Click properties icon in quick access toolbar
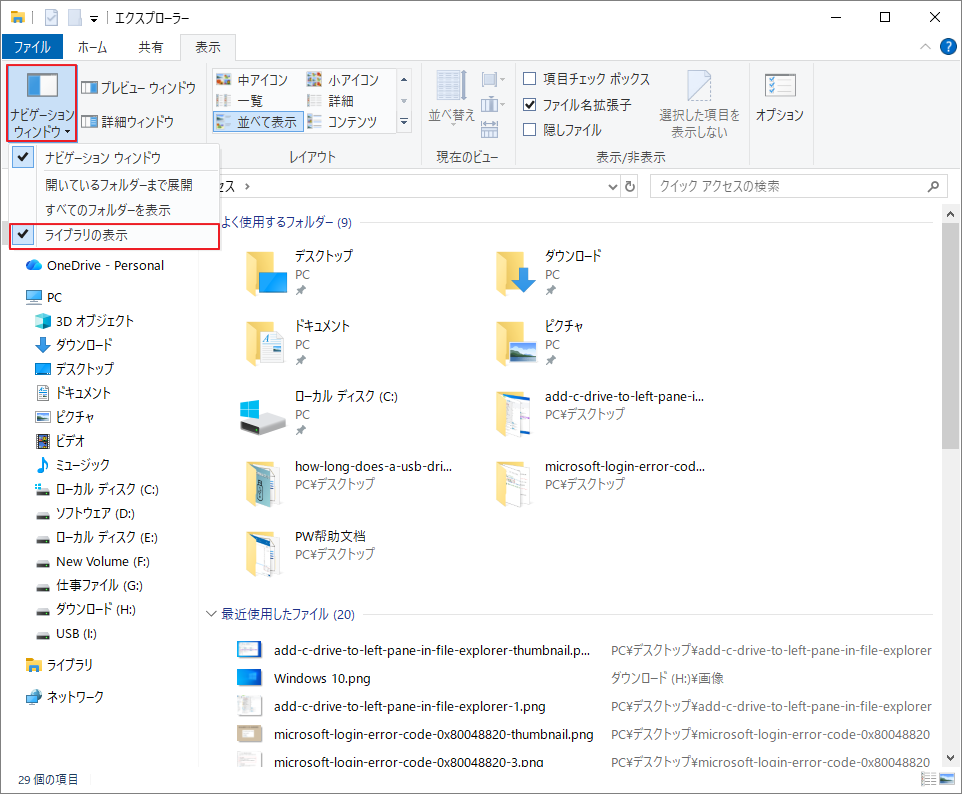 pyautogui.click(x=52, y=18)
